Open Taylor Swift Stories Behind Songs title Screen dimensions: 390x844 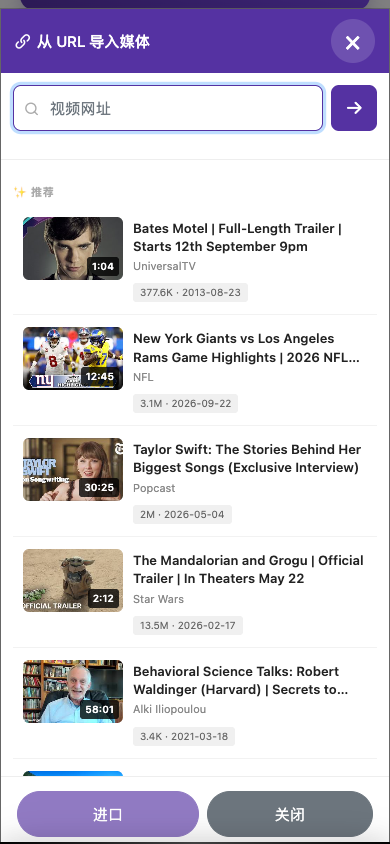point(247,459)
